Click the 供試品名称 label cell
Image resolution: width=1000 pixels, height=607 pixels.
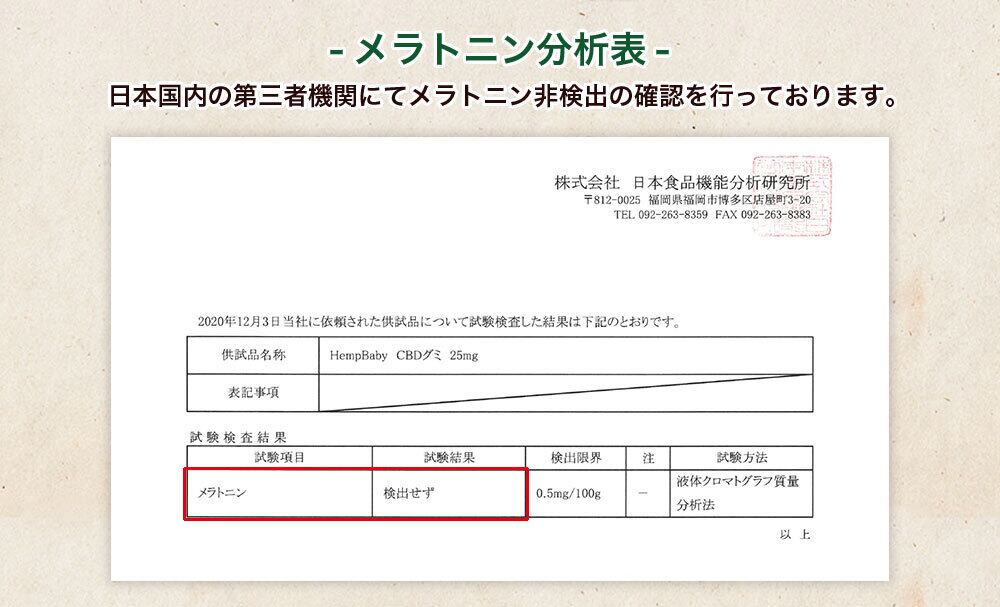tap(253, 355)
